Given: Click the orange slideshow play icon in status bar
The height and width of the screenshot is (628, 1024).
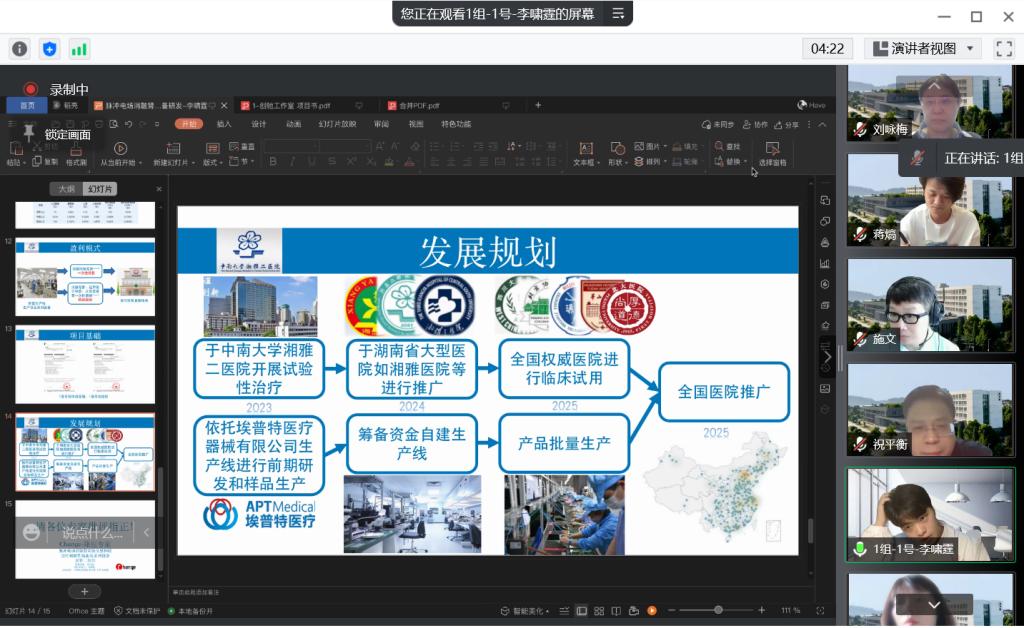Looking at the screenshot, I should 652,610.
